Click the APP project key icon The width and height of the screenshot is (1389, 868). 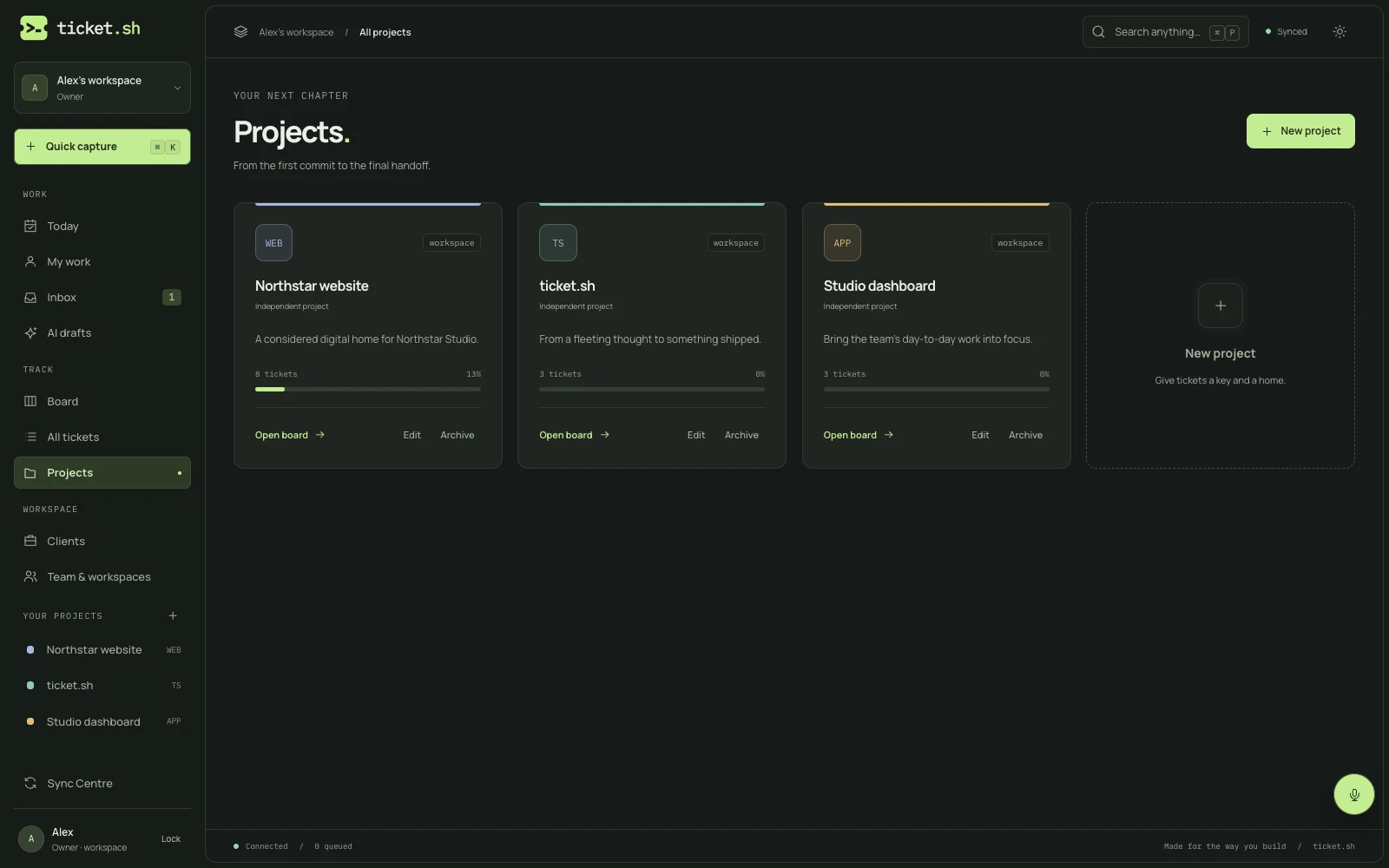[842, 243]
